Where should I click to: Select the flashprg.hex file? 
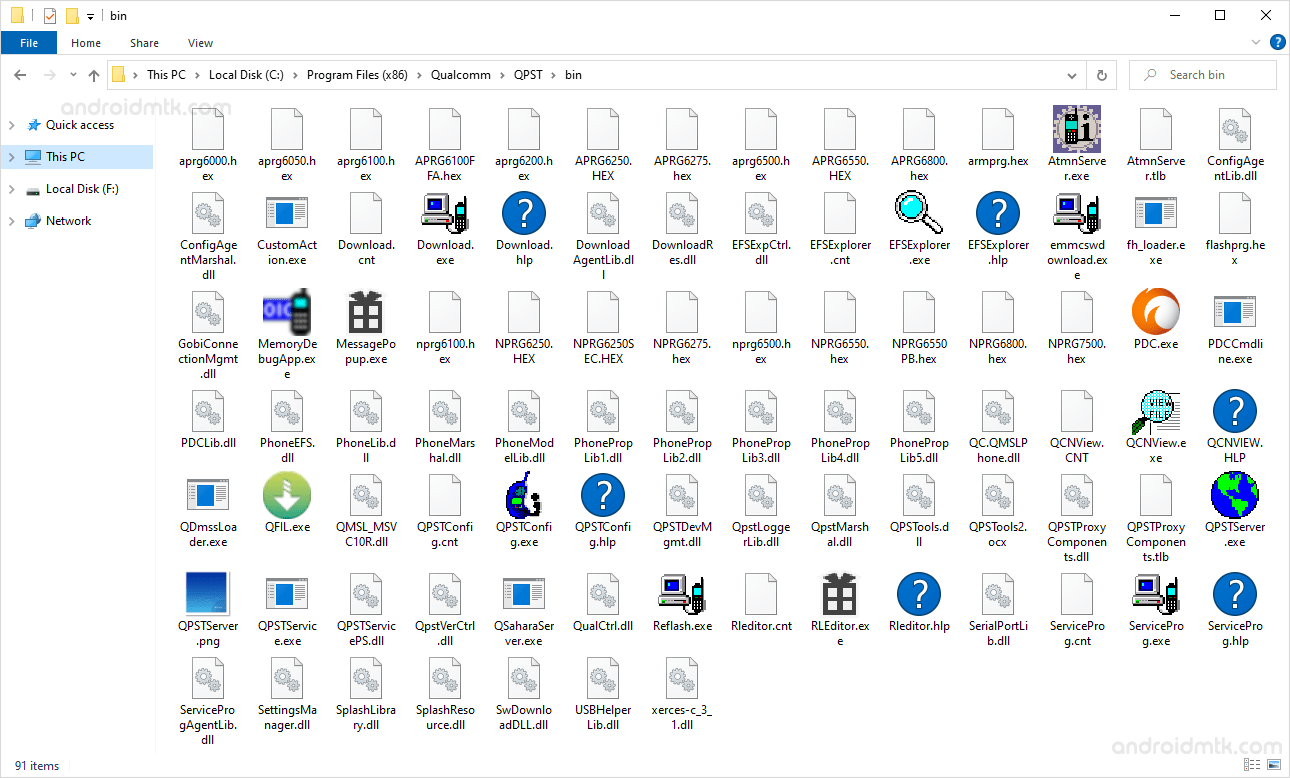[x=1235, y=213]
